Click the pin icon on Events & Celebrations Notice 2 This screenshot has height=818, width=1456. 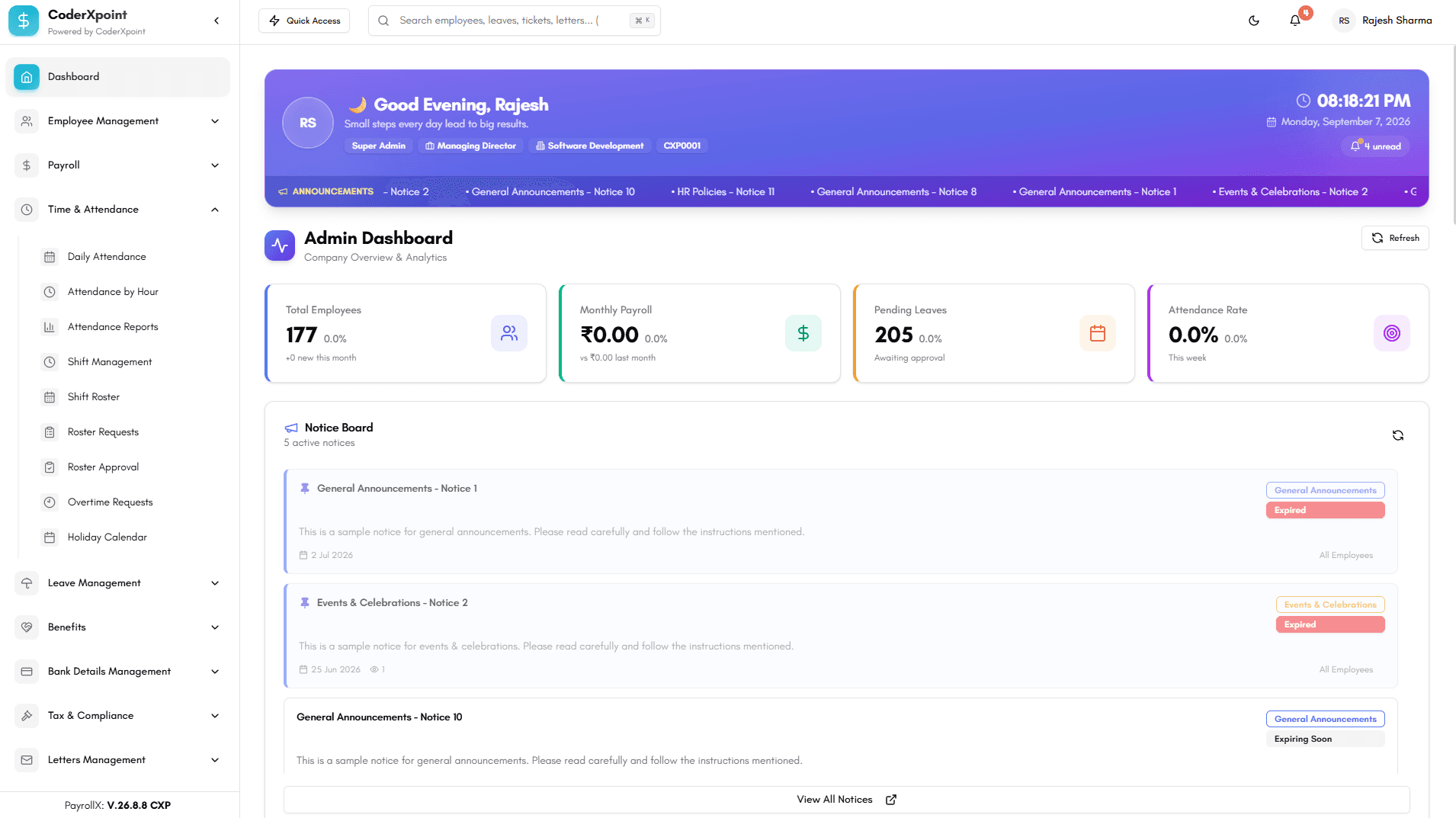point(305,603)
